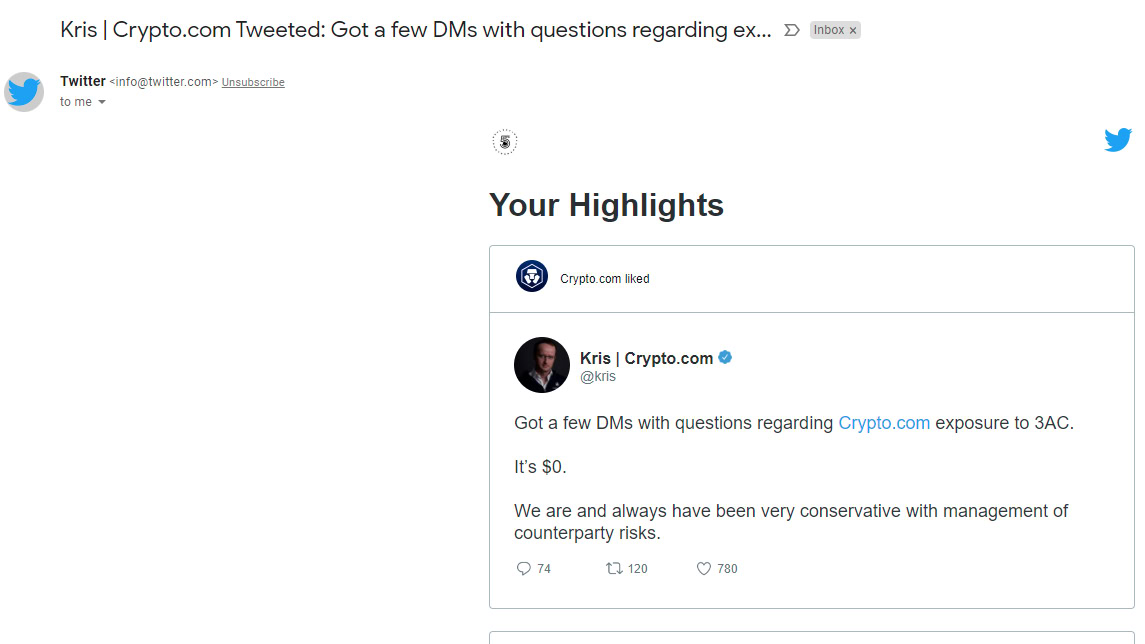Click the "Crypto.com liked" text

[x=605, y=279]
